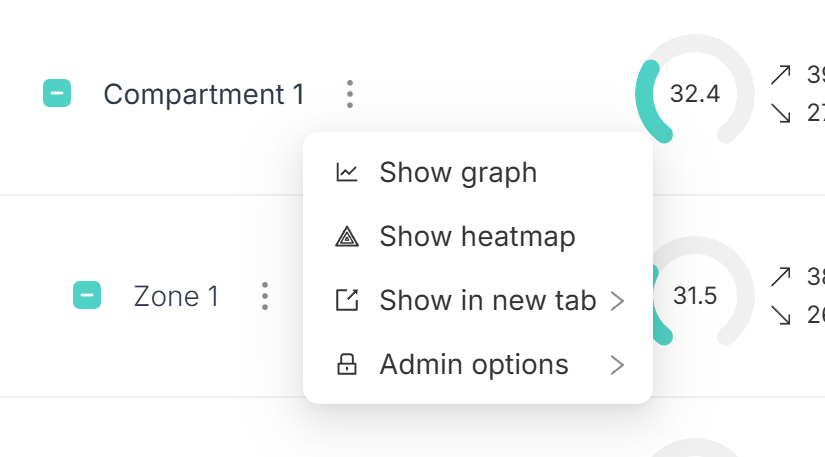This screenshot has width=825, height=457.
Task: Choose Admin options menu entry
Action: pos(478,364)
